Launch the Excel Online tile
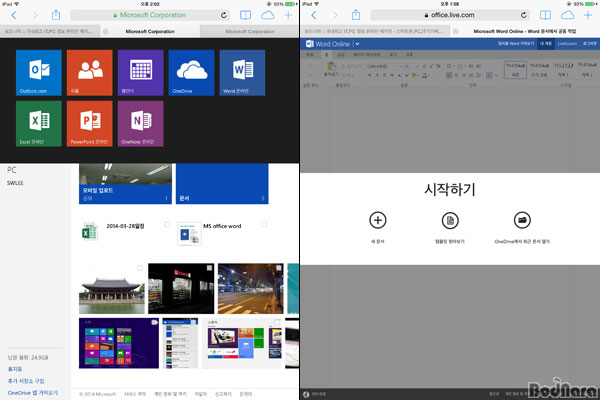 [39, 124]
